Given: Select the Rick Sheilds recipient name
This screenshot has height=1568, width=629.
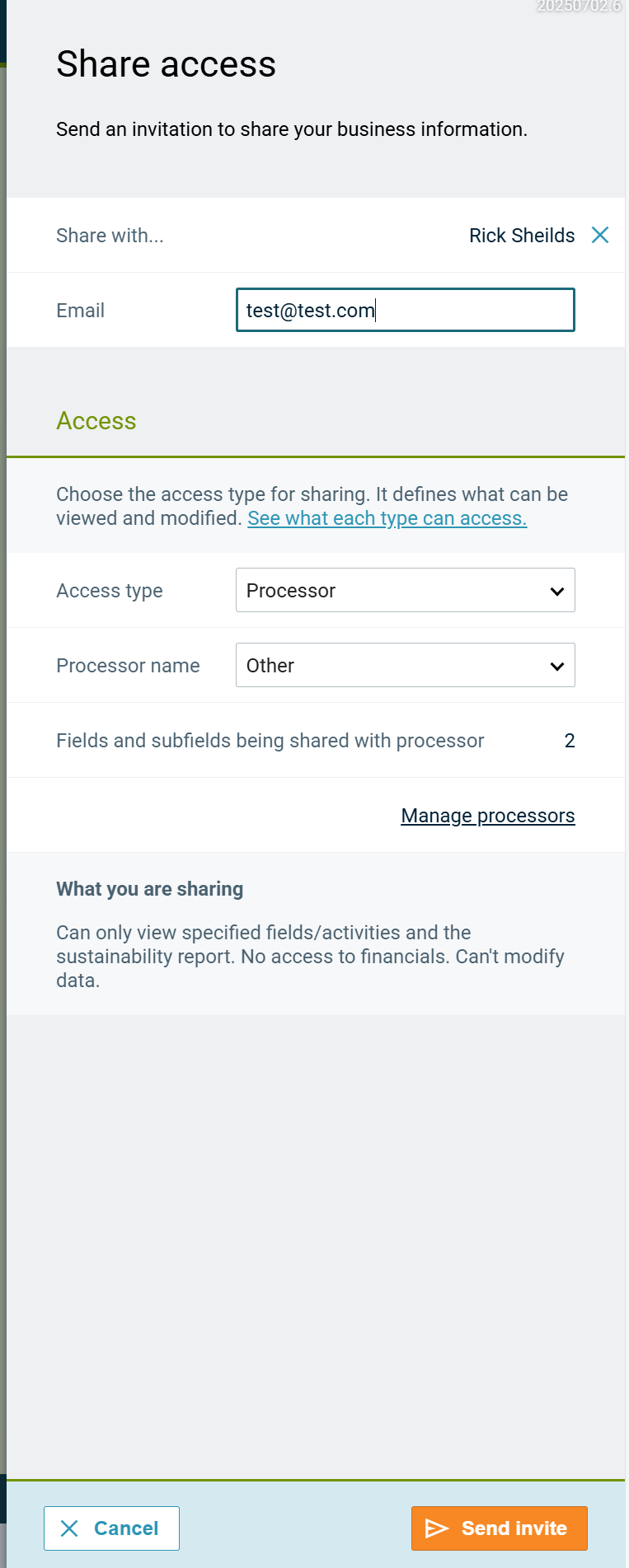Looking at the screenshot, I should pyautogui.click(x=522, y=236).
